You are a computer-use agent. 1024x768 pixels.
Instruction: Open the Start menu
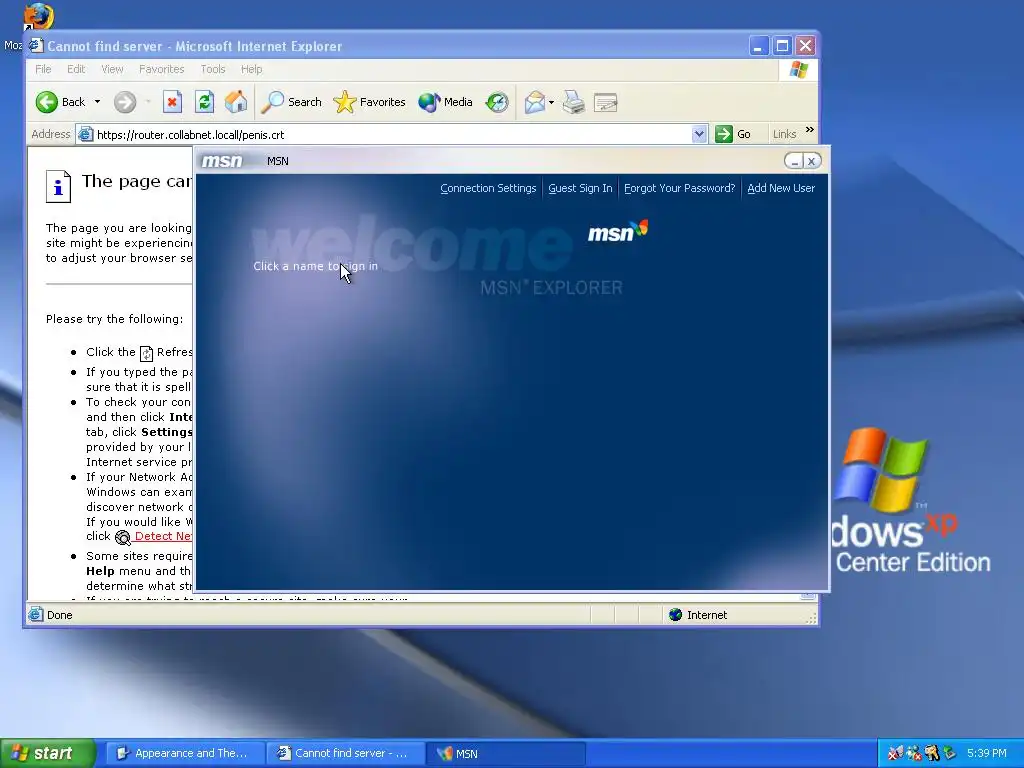tap(47, 753)
